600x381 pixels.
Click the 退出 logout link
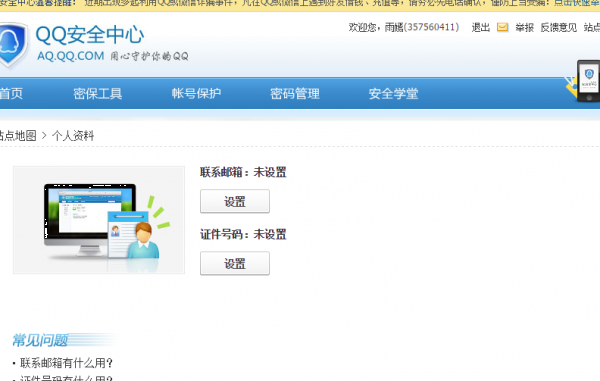[x=481, y=27]
